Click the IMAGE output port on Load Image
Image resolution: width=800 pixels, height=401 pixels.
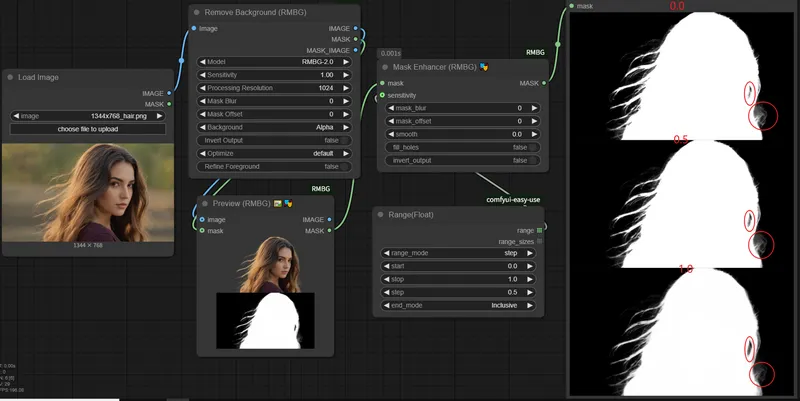tap(169, 92)
